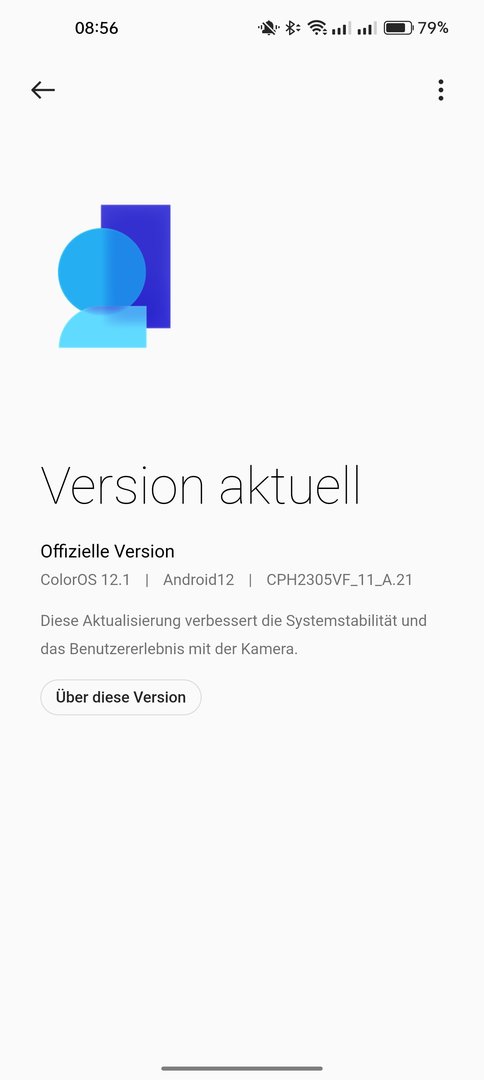Tap the Bluetooth status icon
484x1080 pixels.
(293, 28)
